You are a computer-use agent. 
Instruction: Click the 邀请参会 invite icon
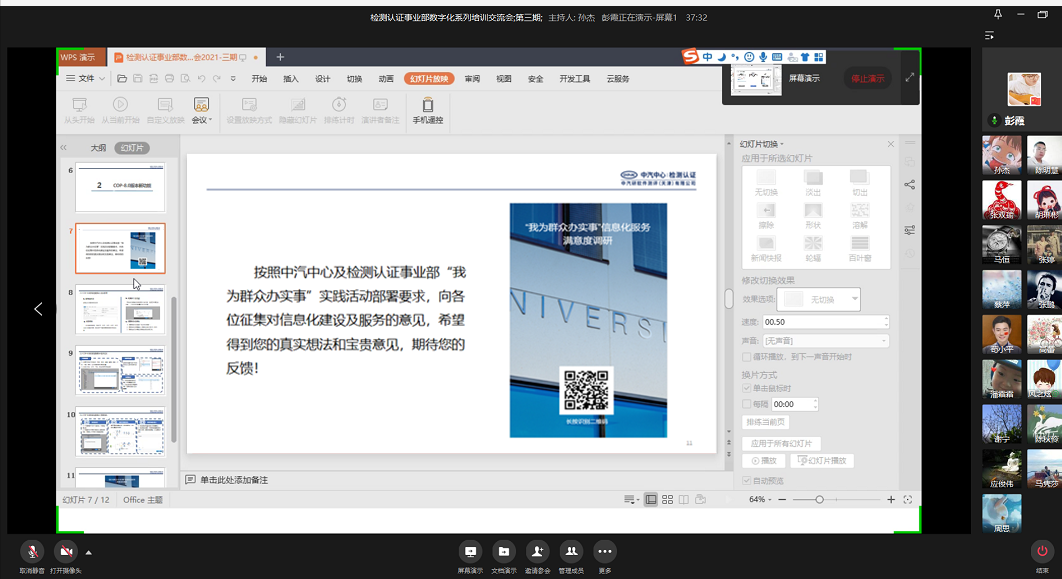tap(537, 552)
